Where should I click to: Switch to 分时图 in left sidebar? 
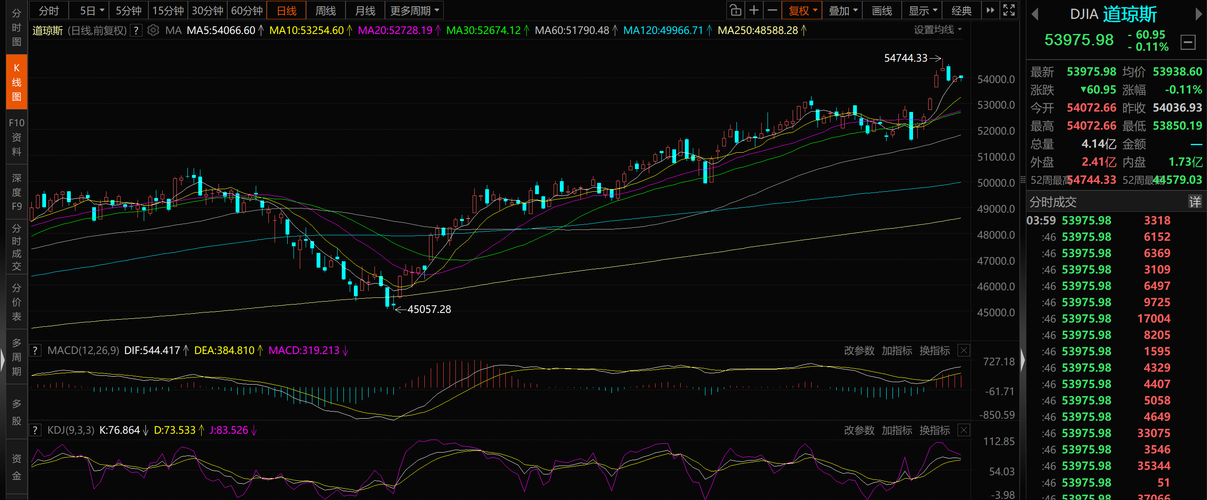click(16, 27)
